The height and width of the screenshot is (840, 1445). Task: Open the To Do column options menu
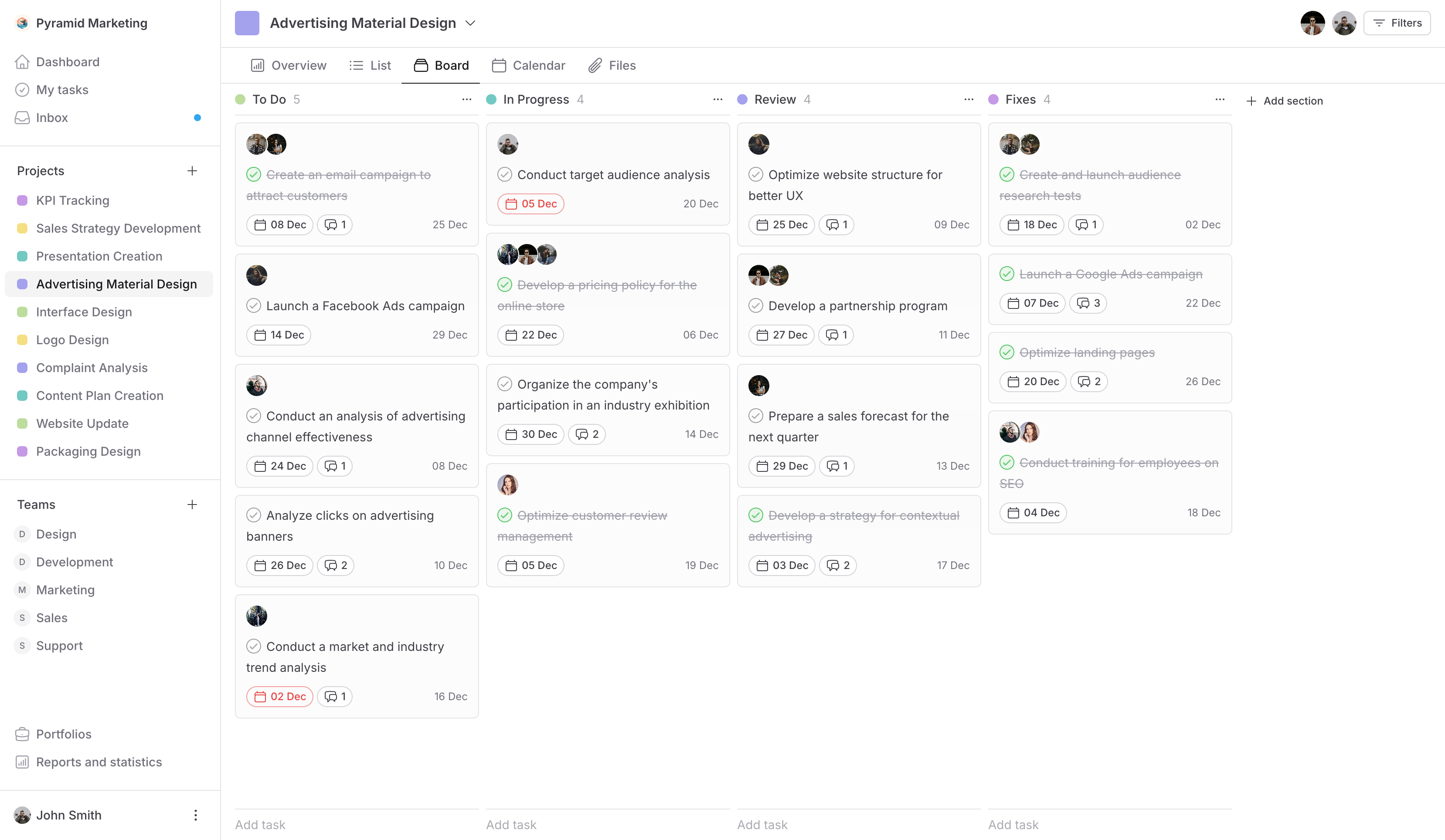click(x=466, y=99)
